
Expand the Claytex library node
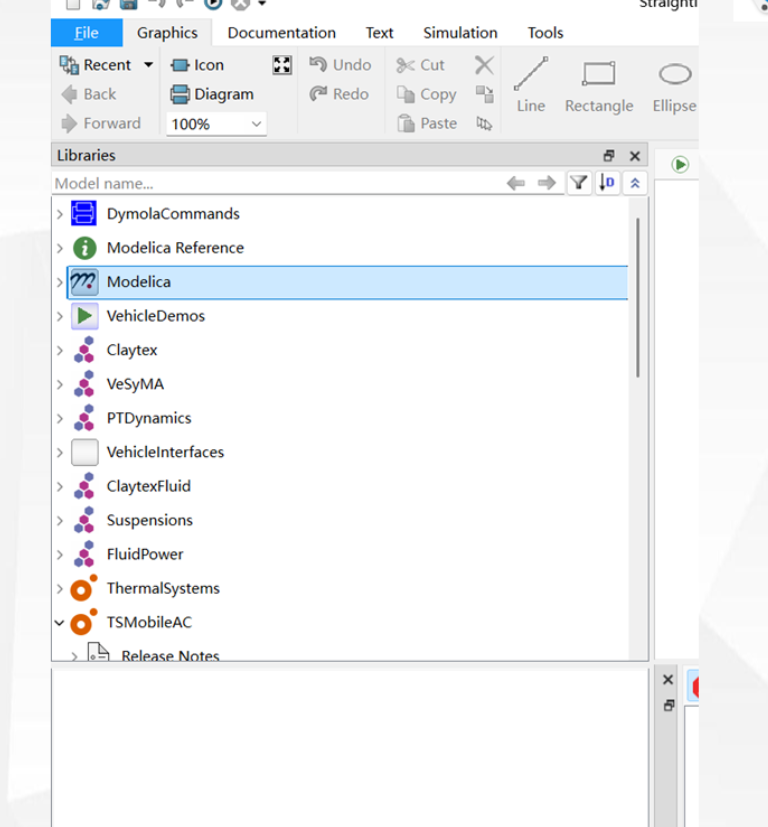(x=60, y=350)
